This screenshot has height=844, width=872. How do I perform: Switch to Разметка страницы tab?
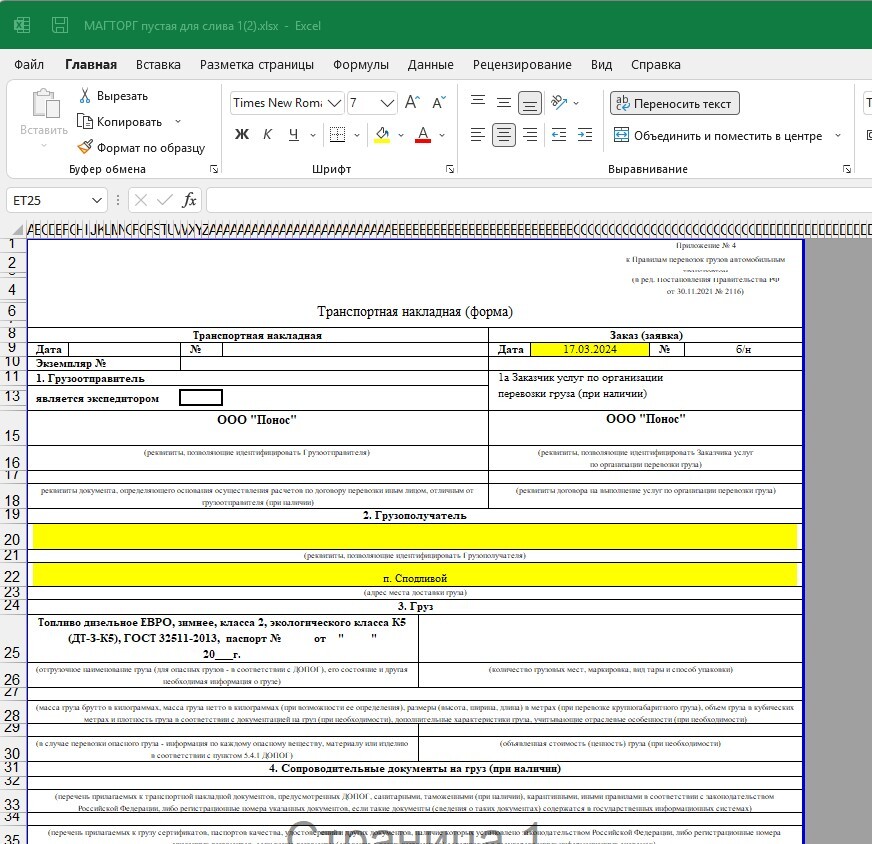coord(257,64)
